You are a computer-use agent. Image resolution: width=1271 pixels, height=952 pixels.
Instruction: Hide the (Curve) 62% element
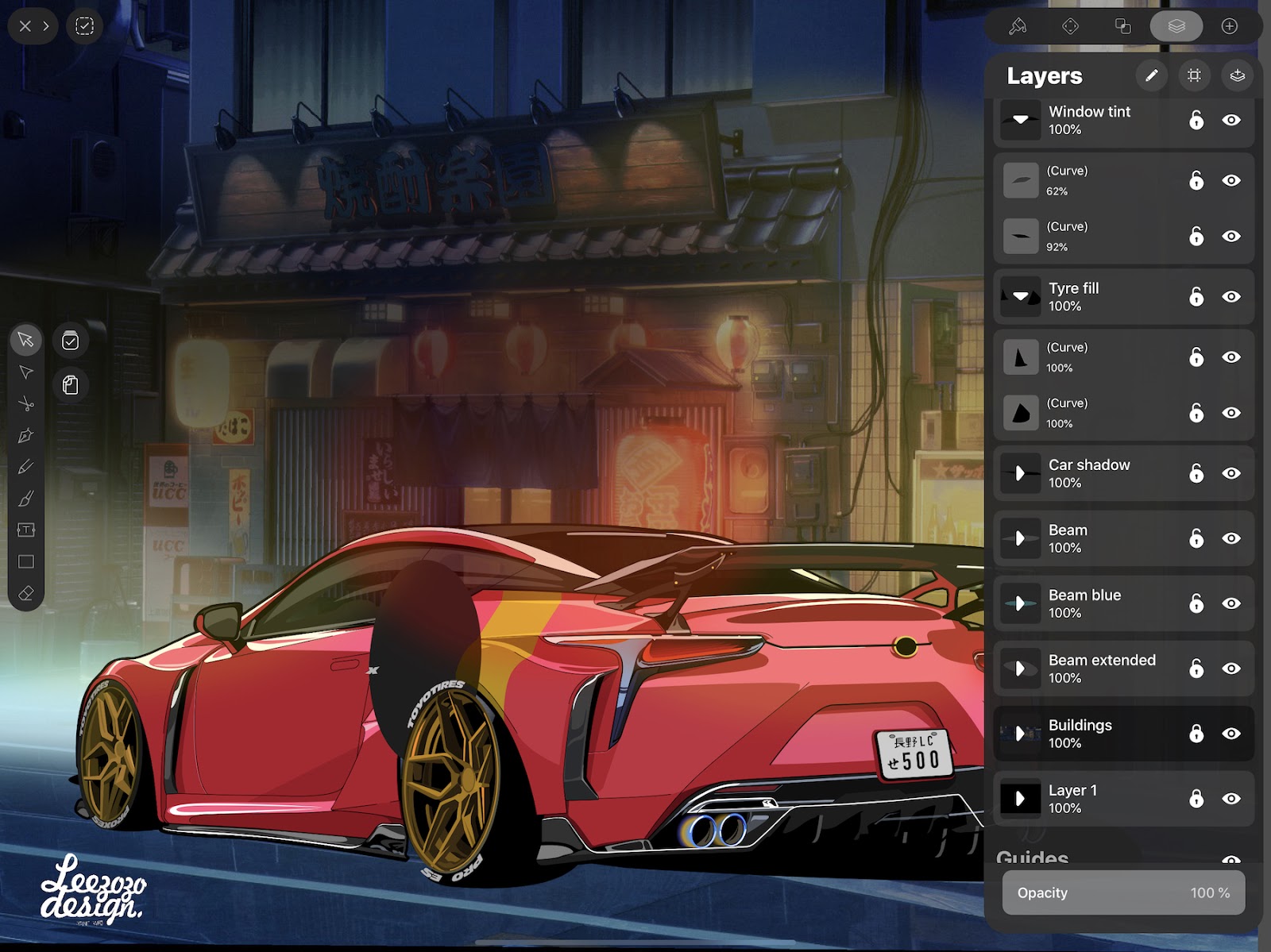(1231, 180)
